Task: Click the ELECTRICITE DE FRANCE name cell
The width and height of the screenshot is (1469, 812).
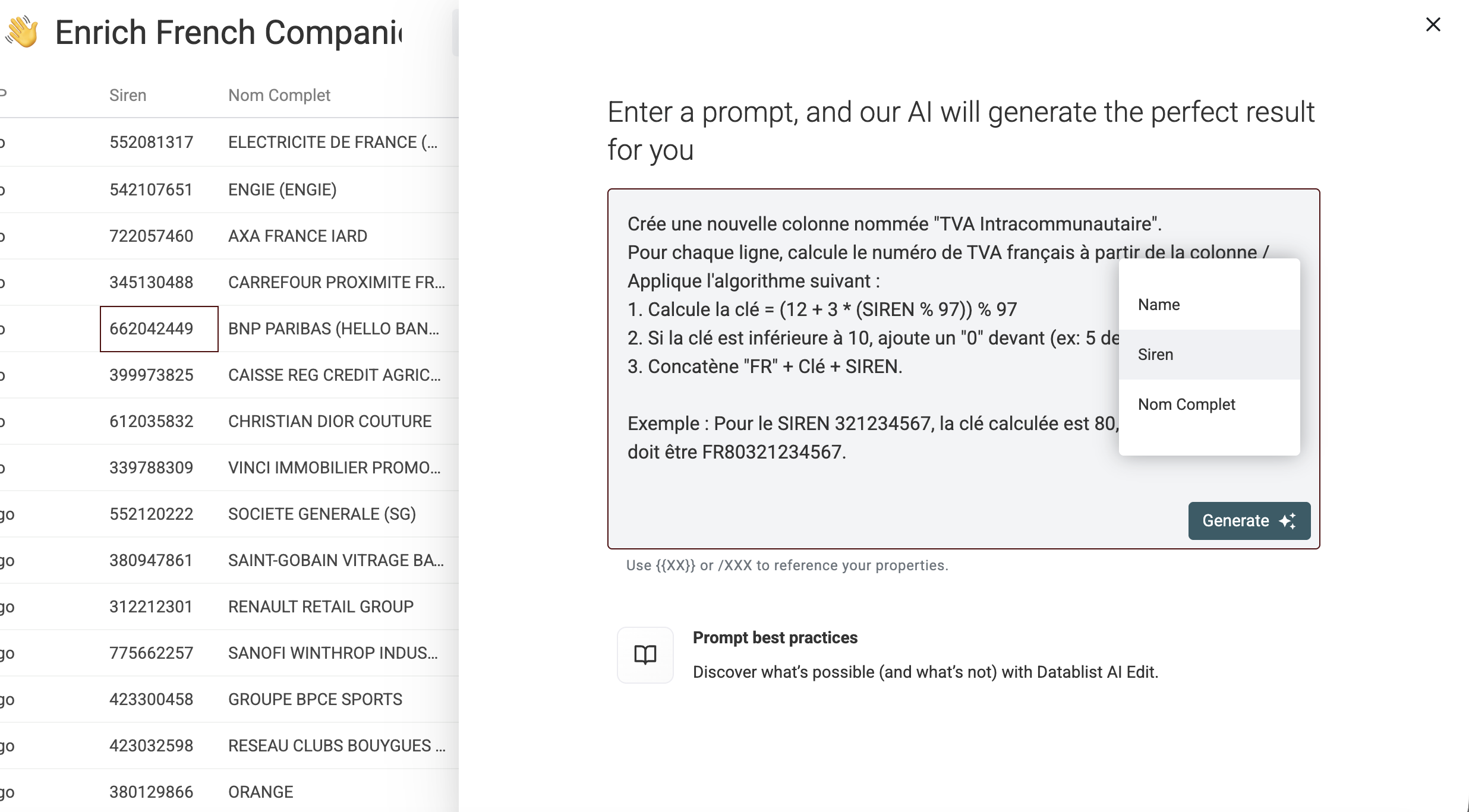Action: 333,143
